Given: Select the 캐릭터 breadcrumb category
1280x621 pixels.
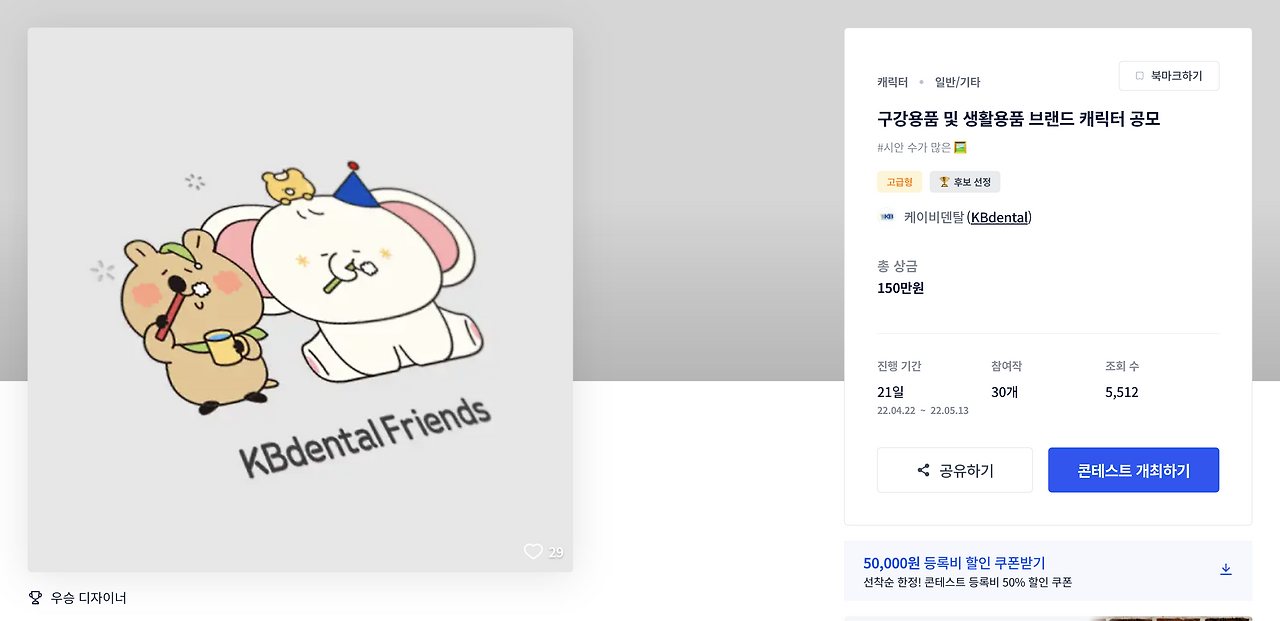Looking at the screenshot, I should [x=891, y=81].
